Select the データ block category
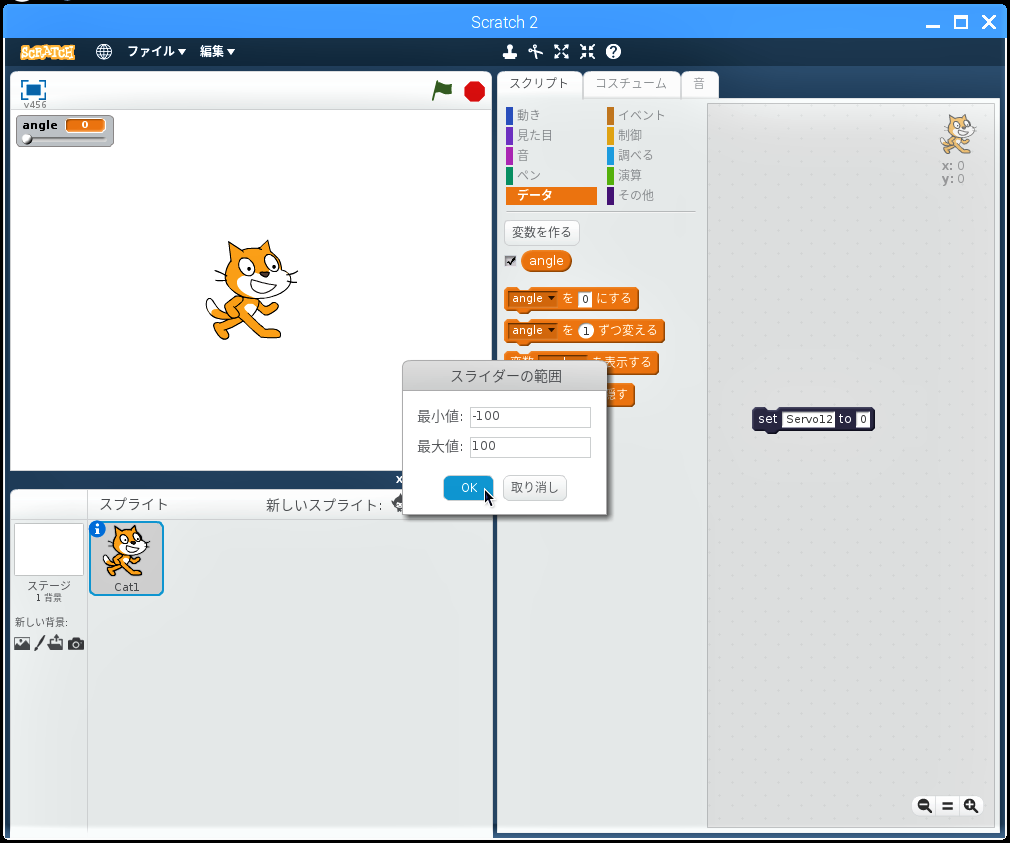Viewport: 1010px width, 843px height. click(551, 195)
